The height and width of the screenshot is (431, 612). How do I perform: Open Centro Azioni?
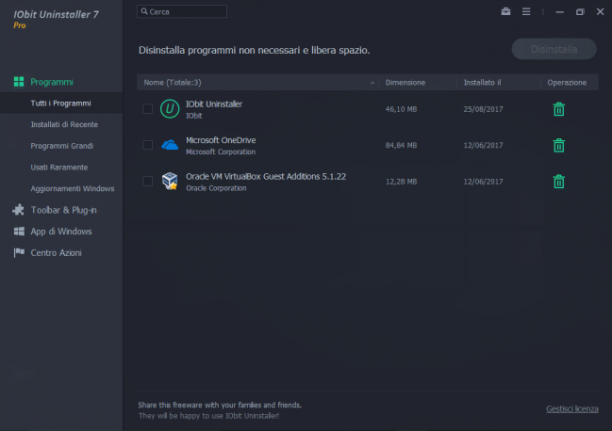56,253
